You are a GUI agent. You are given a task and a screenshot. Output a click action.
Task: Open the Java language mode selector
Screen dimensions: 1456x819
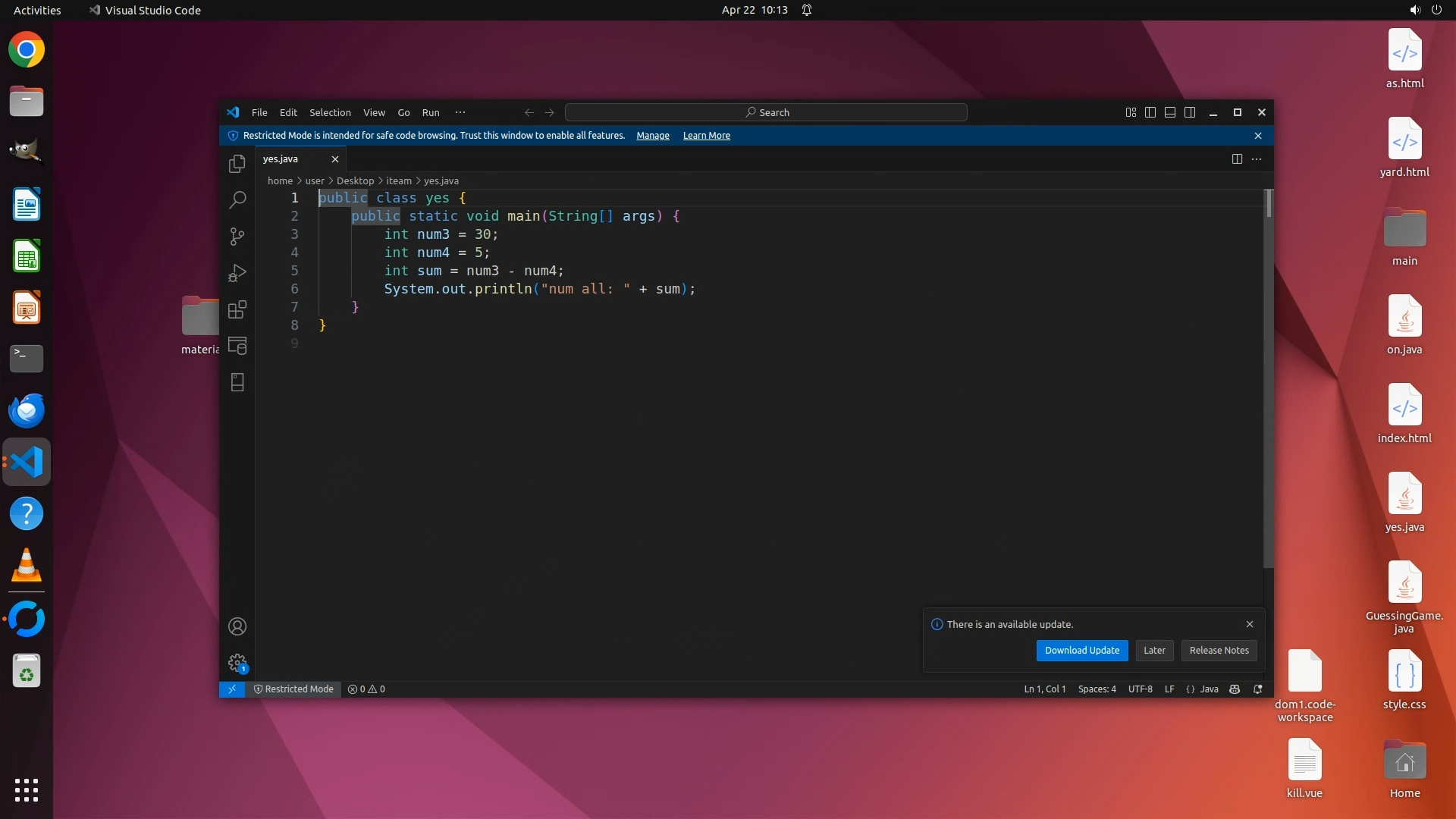pos(1209,689)
